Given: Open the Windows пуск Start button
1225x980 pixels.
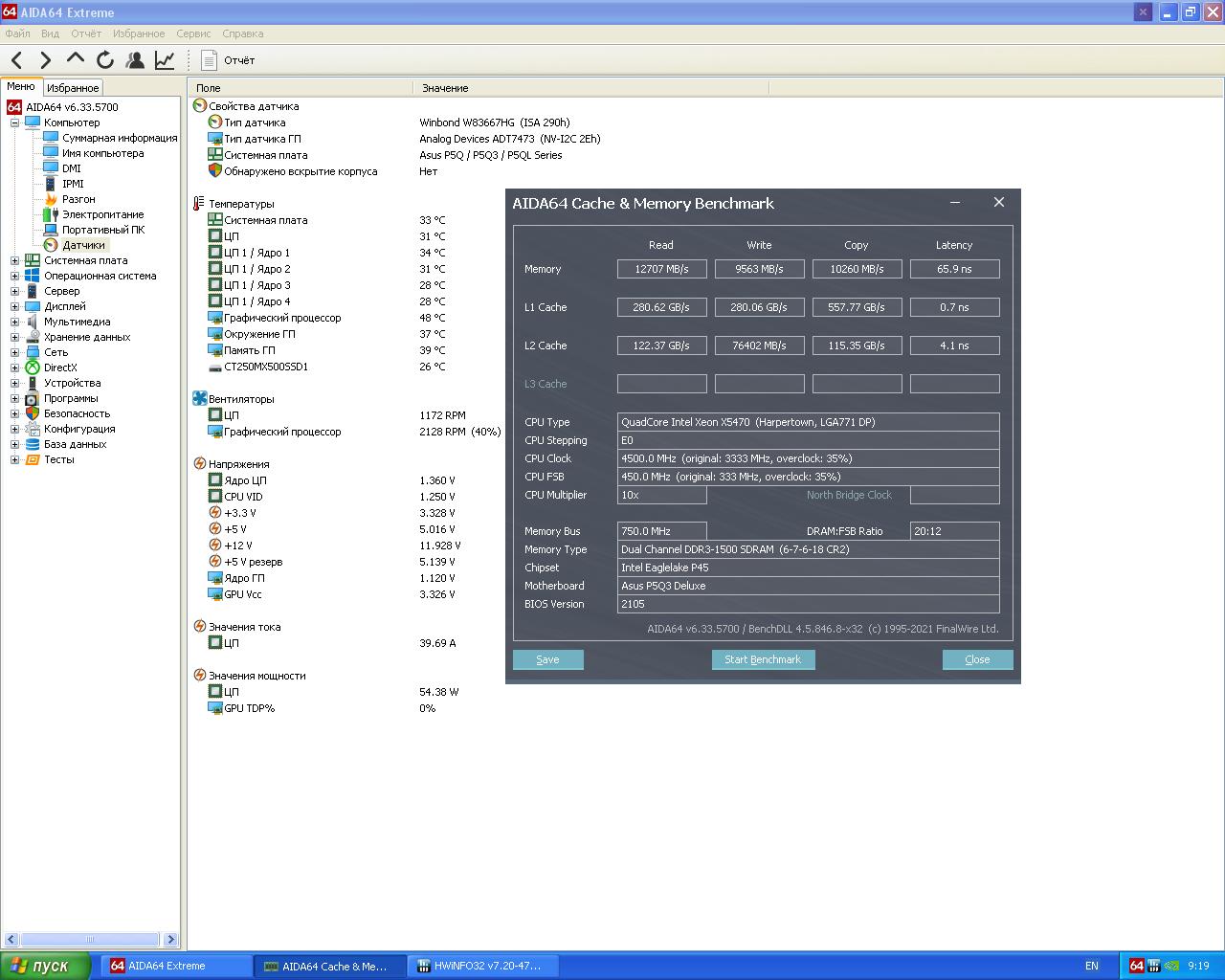Looking at the screenshot, I should point(45,967).
